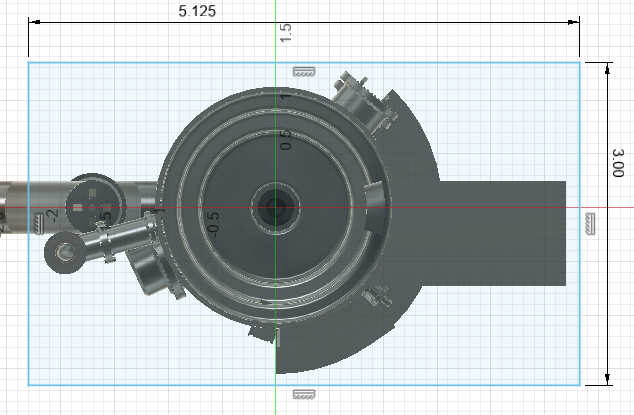This screenshot has height=415, width=634.
Task: Pick the right blue edge of the sketch rectangle
Action: point(580,300)
